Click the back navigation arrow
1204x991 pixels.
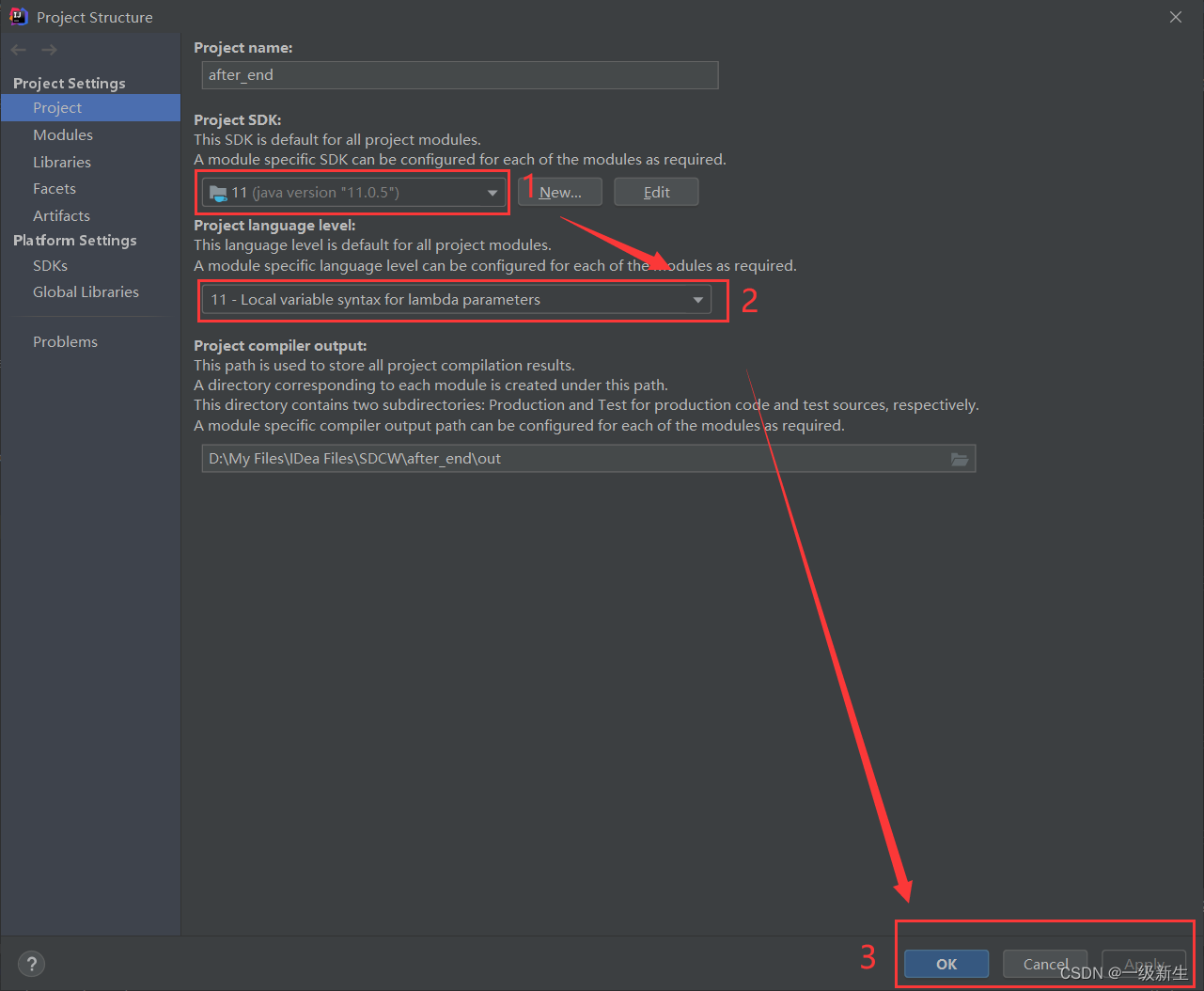(x=19, y=50)
